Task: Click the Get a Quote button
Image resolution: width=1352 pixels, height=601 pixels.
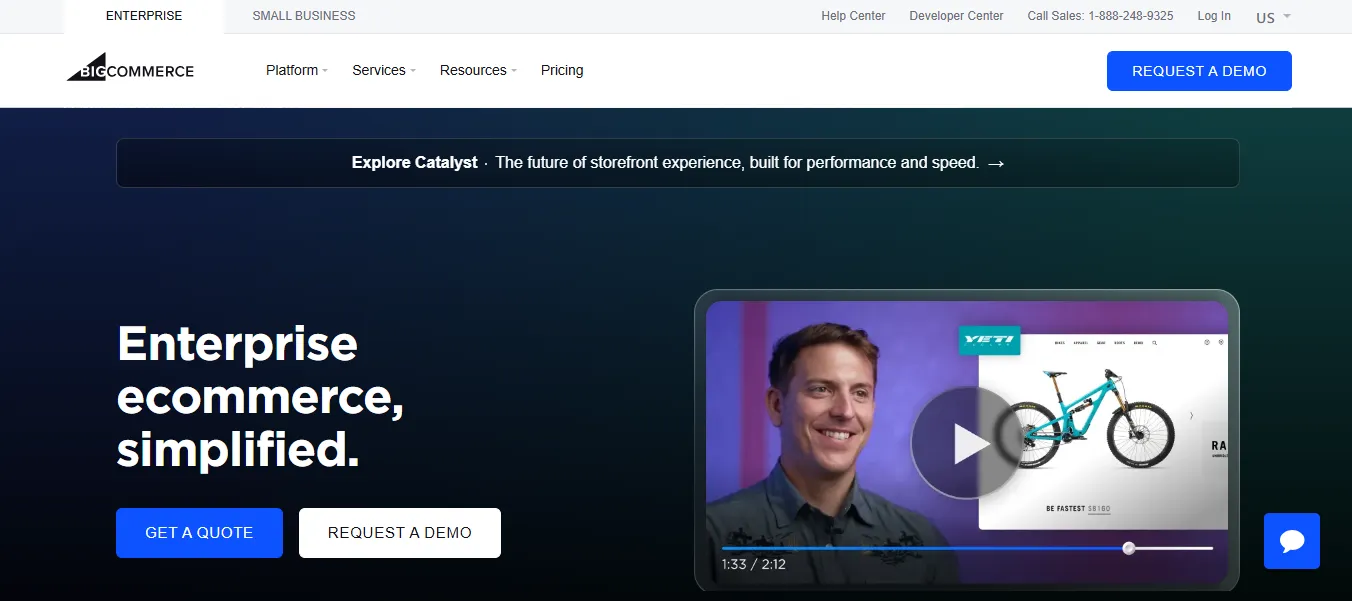Action: [199, 533]
